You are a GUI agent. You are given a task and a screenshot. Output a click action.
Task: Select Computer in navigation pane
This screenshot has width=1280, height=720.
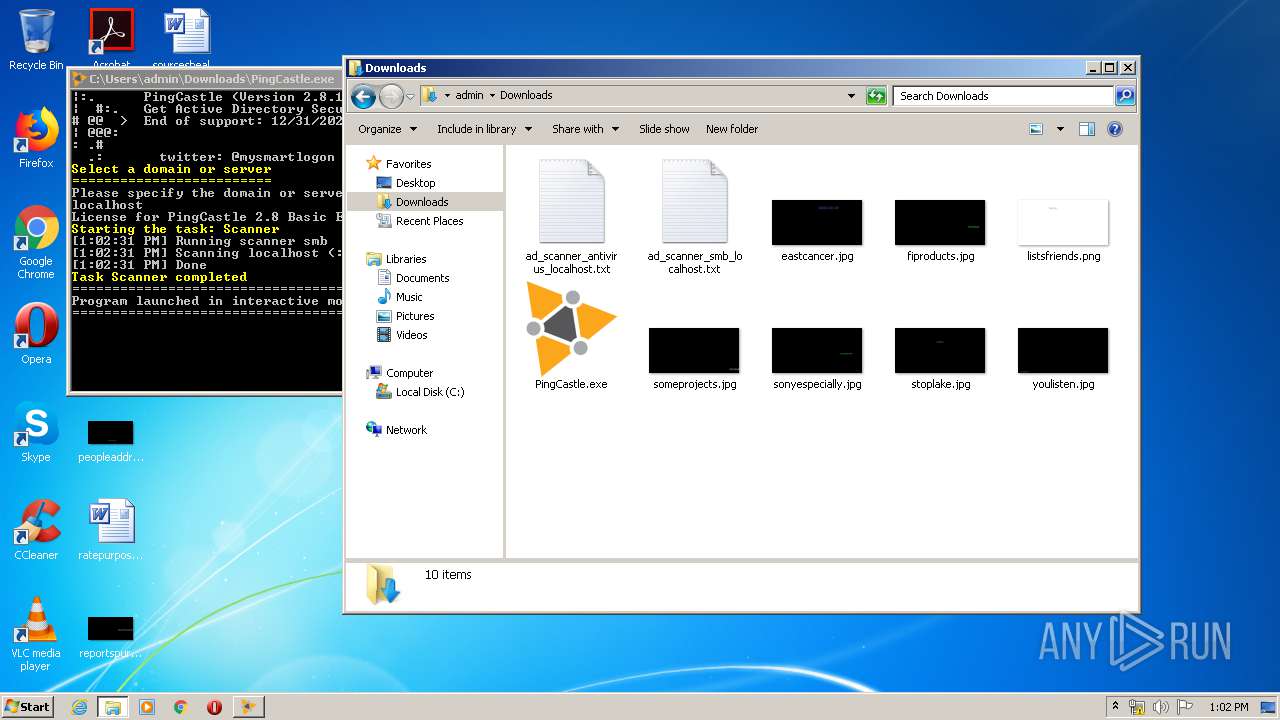tap(409, 373)
